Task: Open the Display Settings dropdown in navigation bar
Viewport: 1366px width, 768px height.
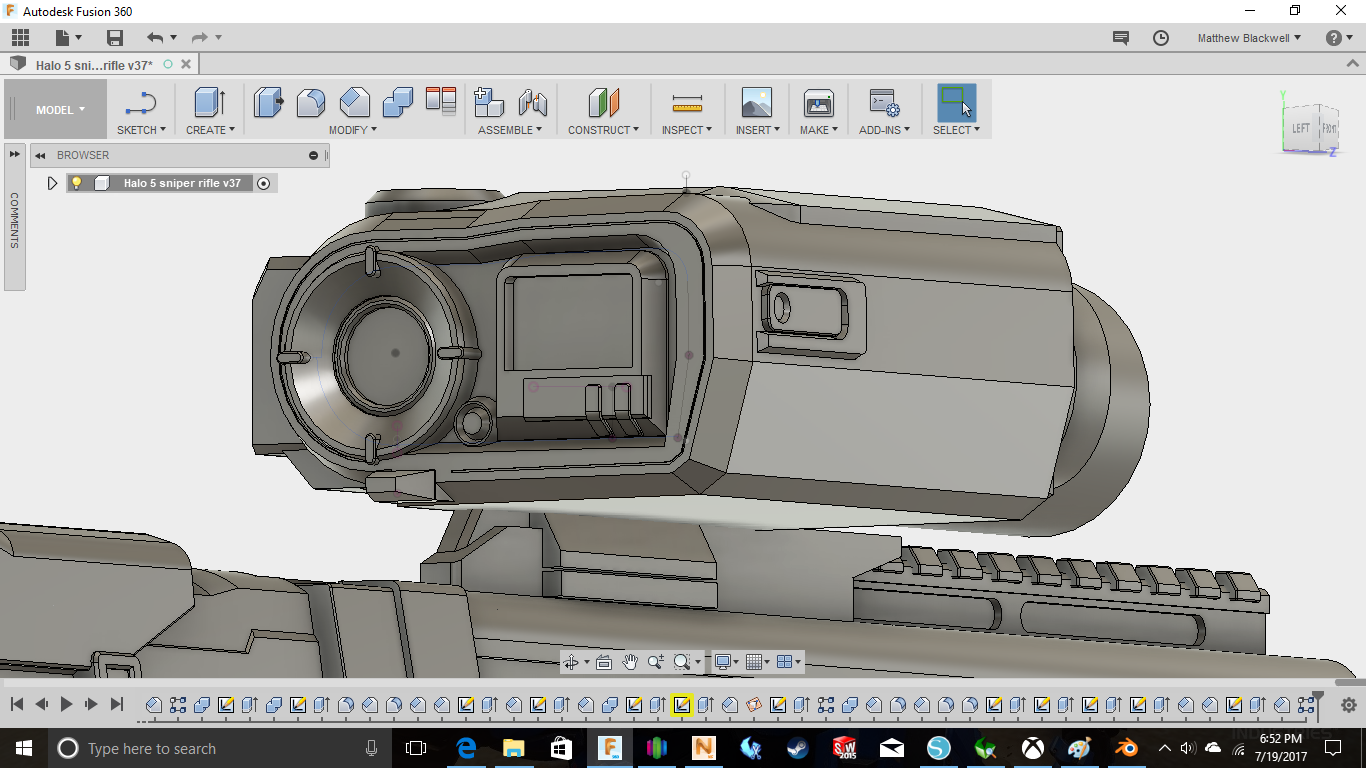Action: point(726,662)
